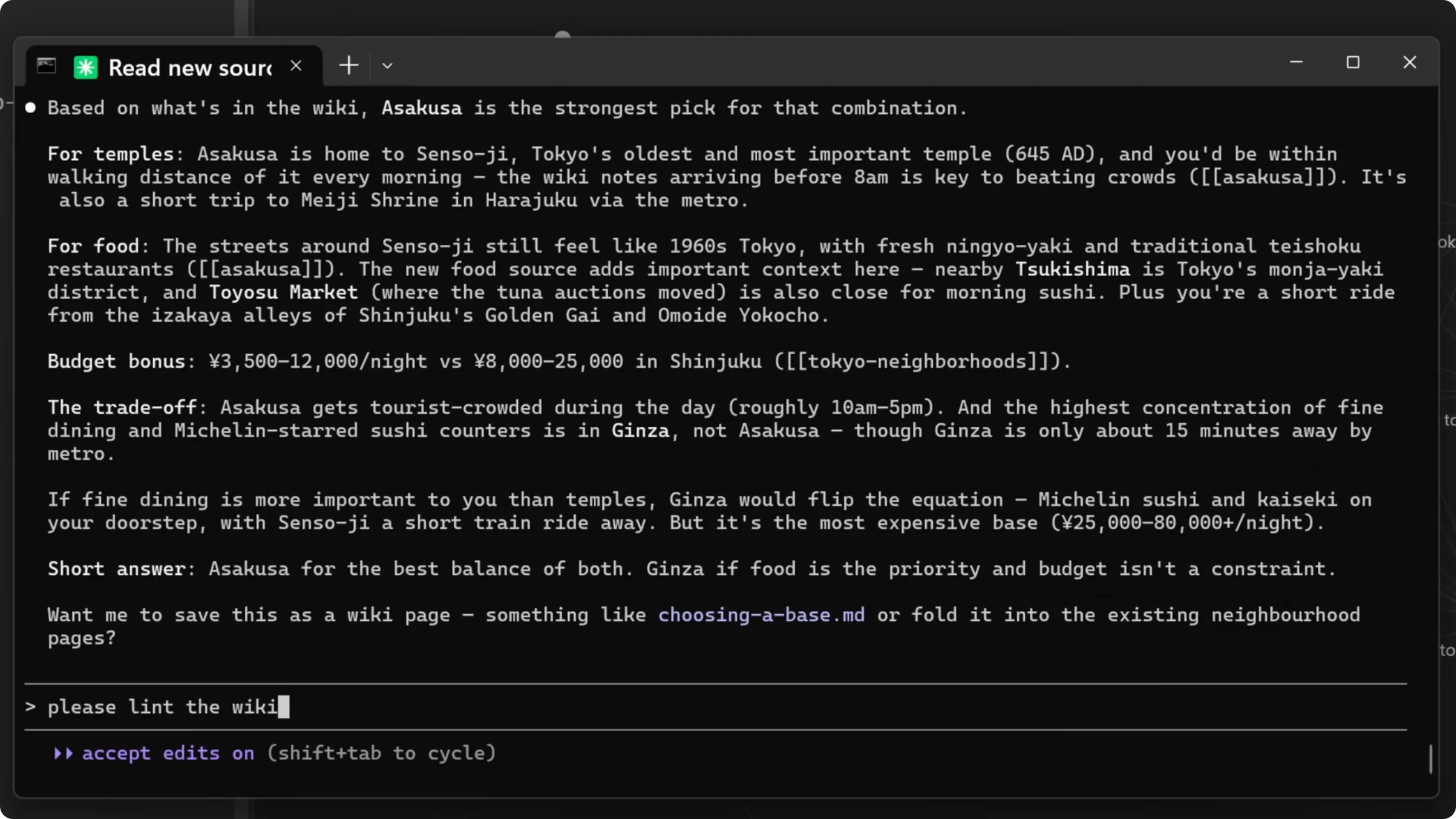Click the white bullet before 'Based on'
1456x819 pixels.
click(30, 107)
